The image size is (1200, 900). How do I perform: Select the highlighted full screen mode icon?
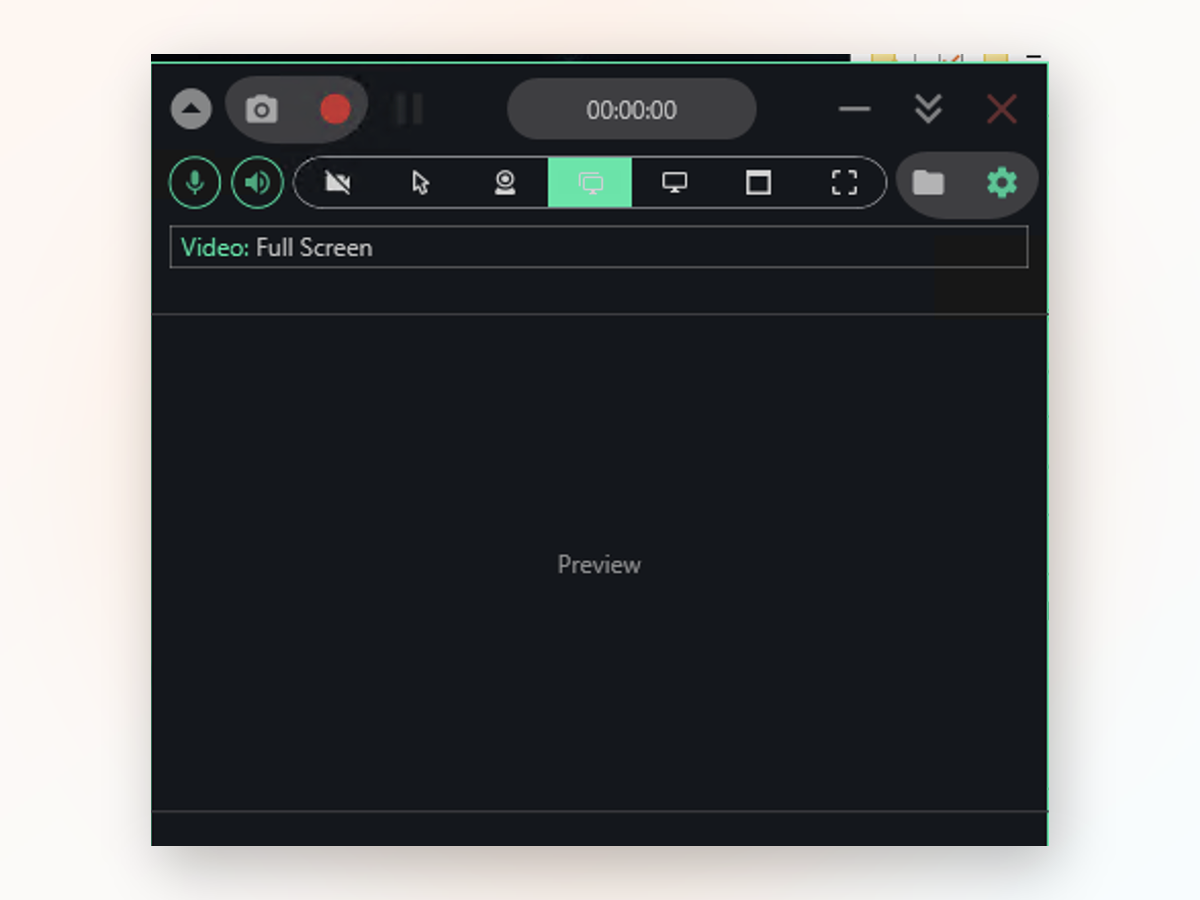tap(590, 182)
